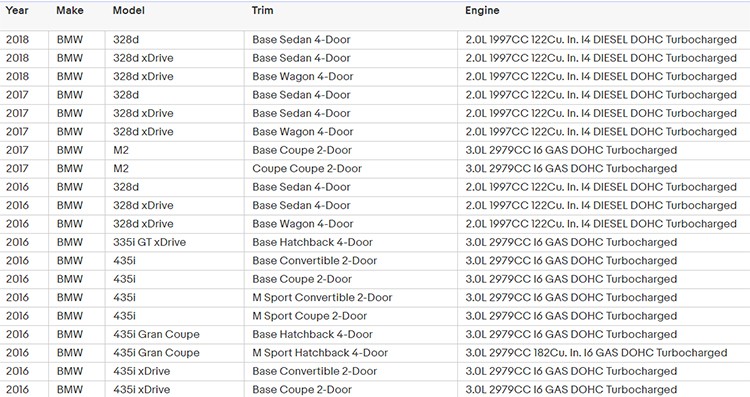The width and height of the screenshot is (750, 397).
Task: Select the "Coupe Coupe 2-Door" trim cell
Action: (307, 168)
